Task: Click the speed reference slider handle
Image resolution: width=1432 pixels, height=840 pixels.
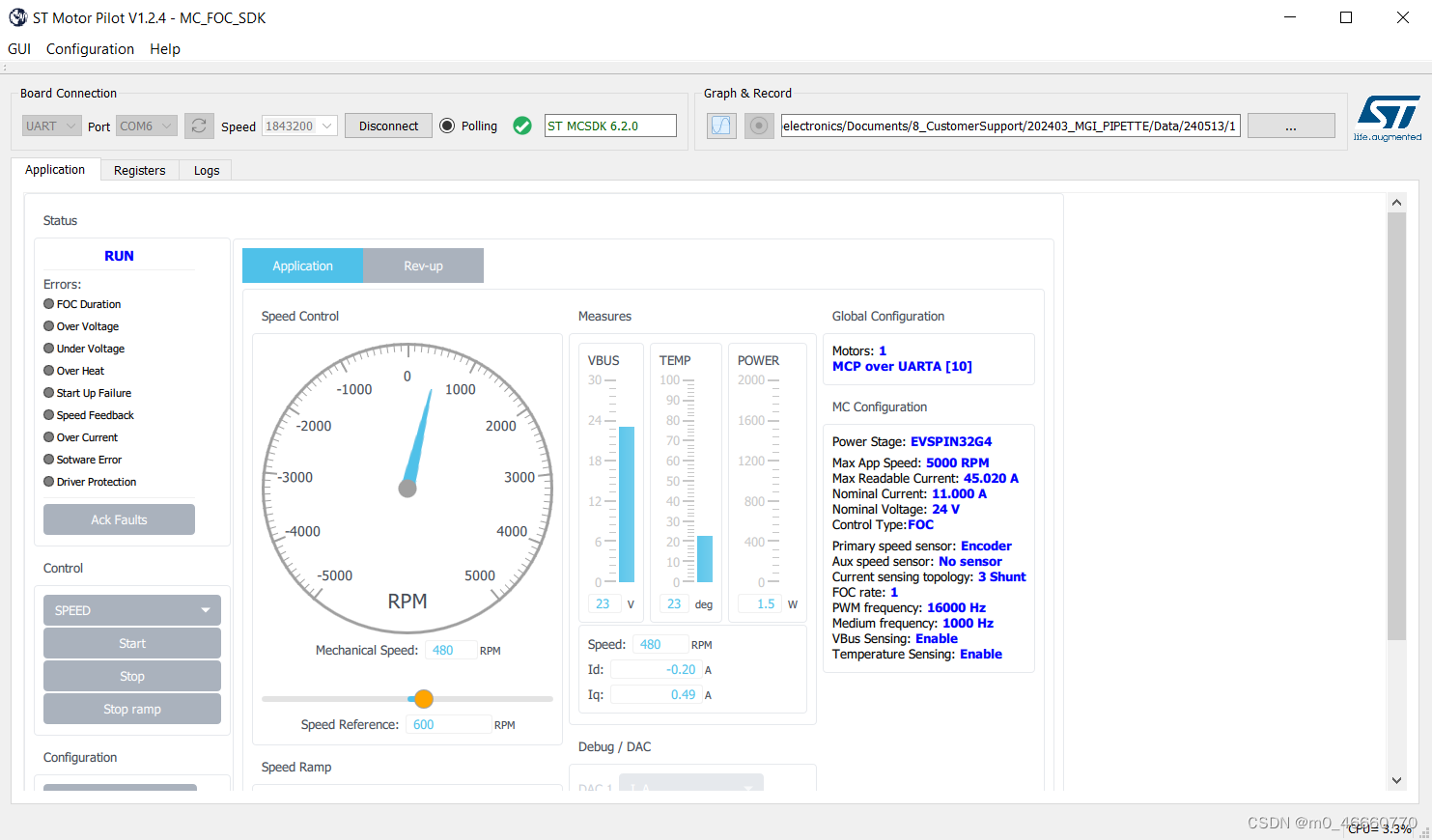Action: 424,699
